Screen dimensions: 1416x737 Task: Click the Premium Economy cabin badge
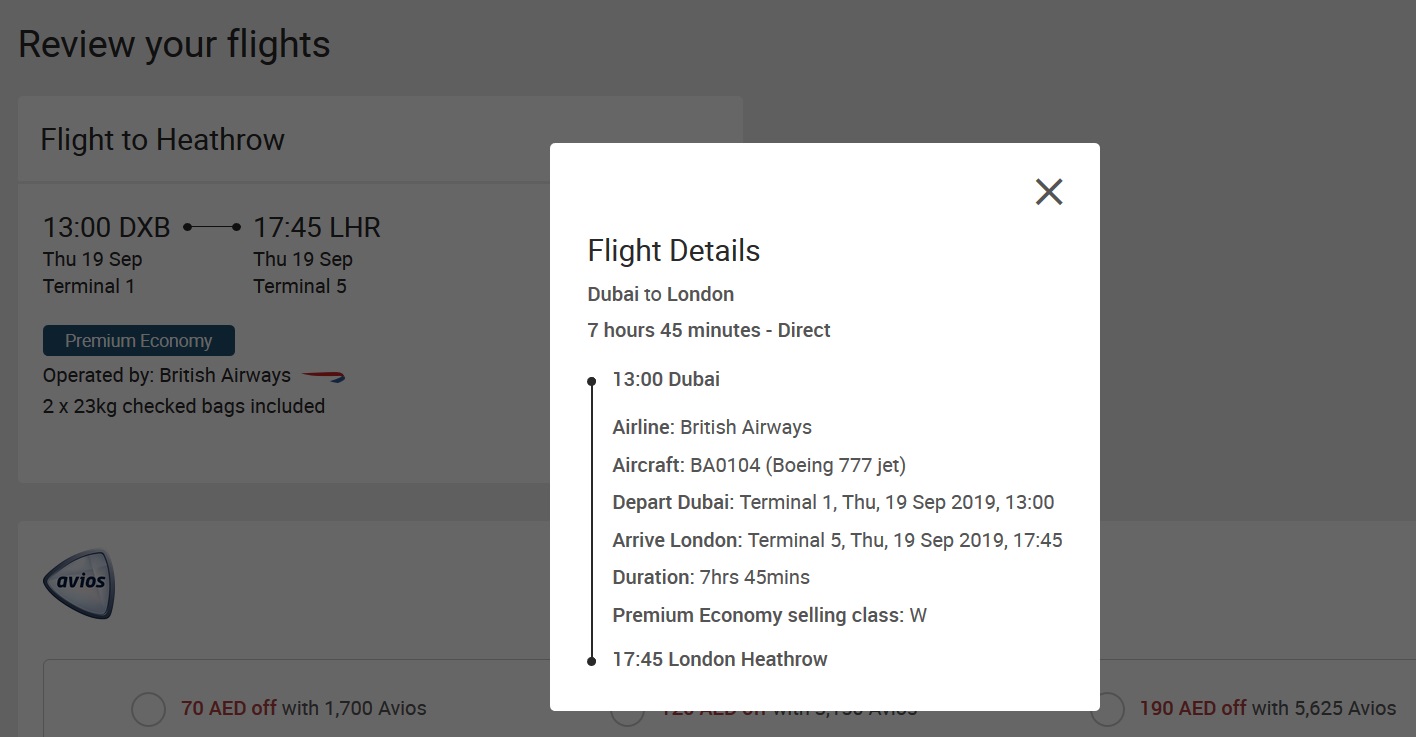click(139, 341)
